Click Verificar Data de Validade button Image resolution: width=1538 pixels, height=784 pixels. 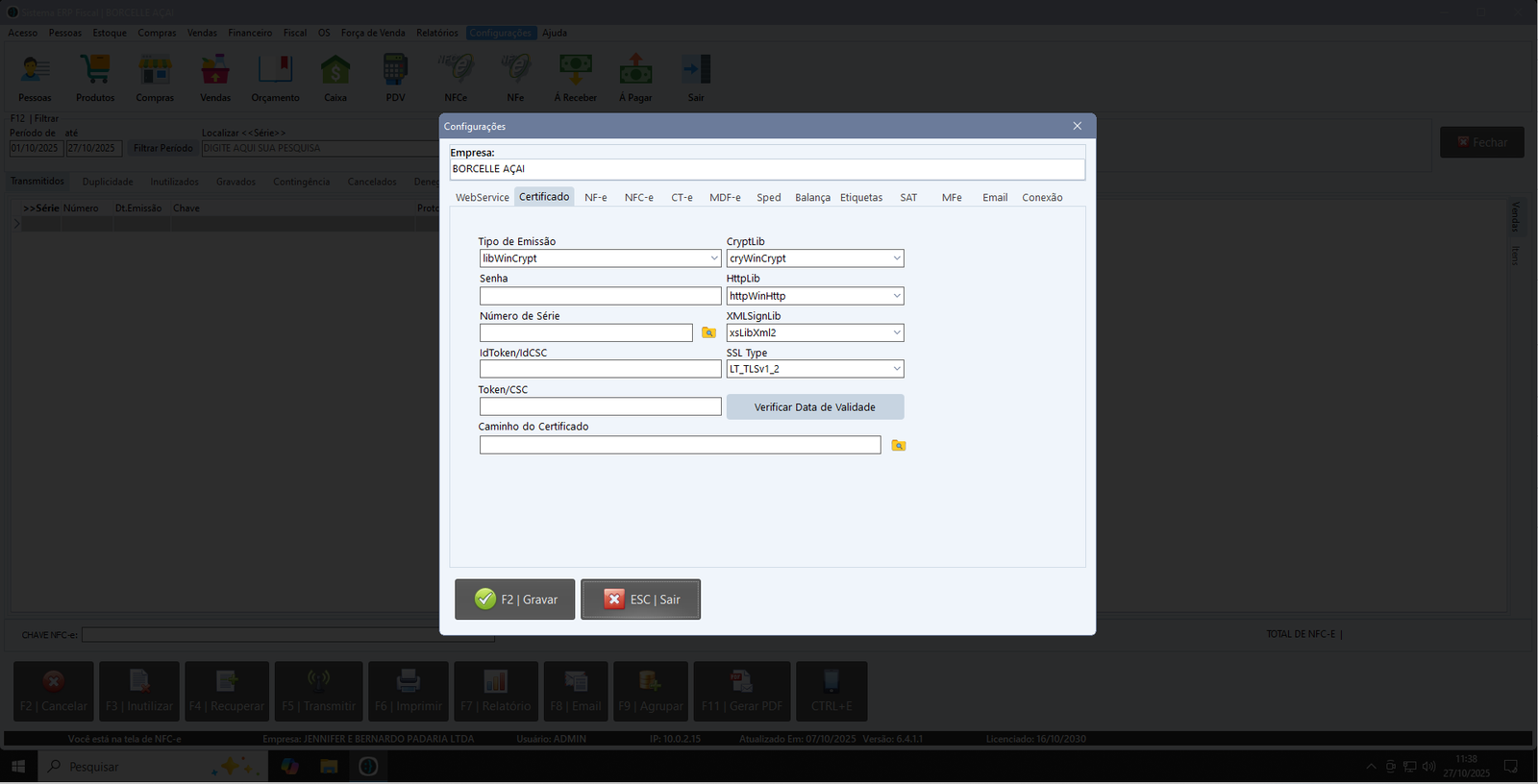coord(814,407)
